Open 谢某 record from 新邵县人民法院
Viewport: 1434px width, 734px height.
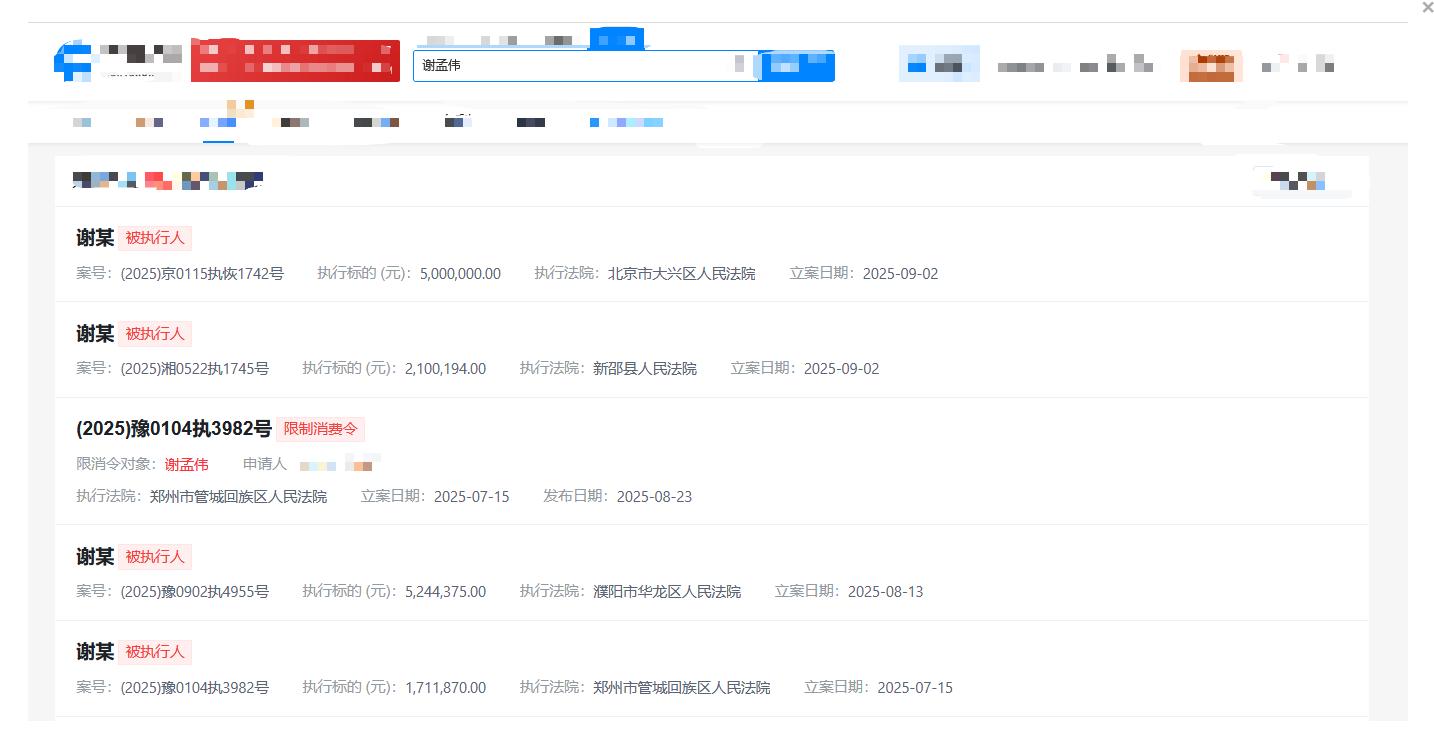pos(95,333)
